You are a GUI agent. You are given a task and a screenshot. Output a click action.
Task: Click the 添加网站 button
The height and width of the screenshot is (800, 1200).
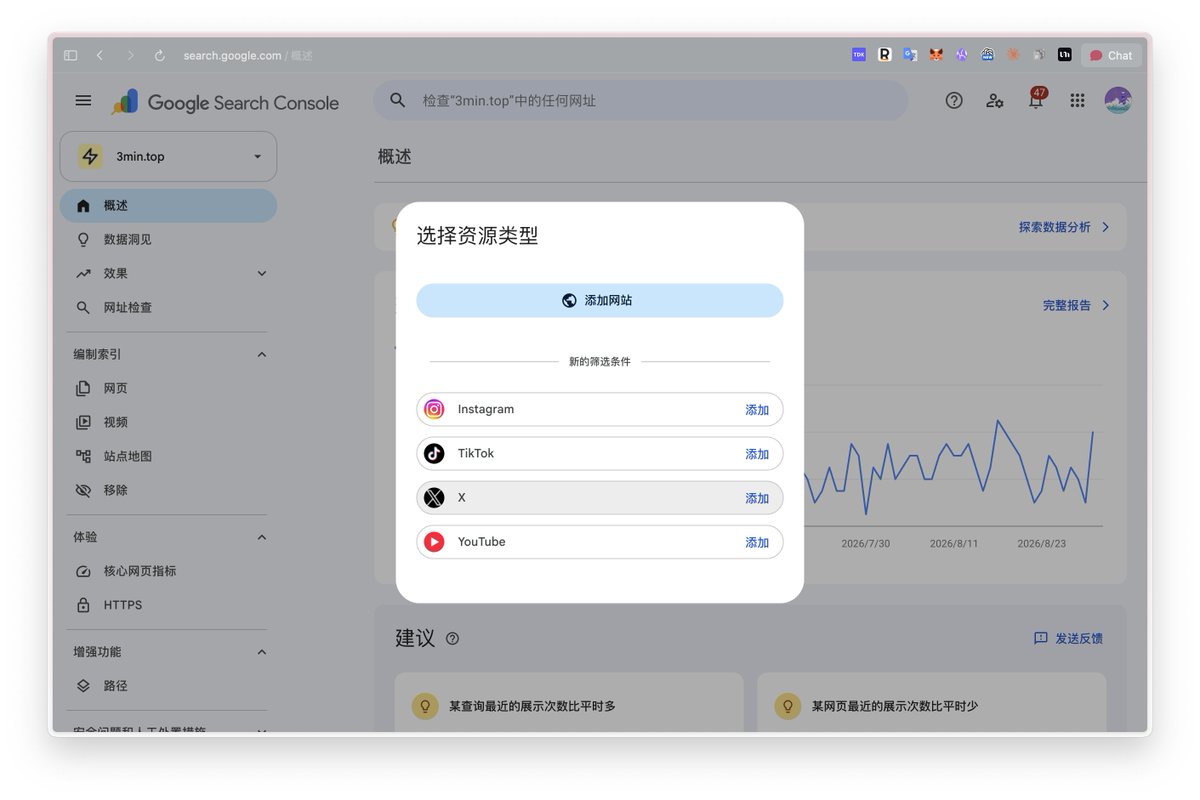pos(600,300)
